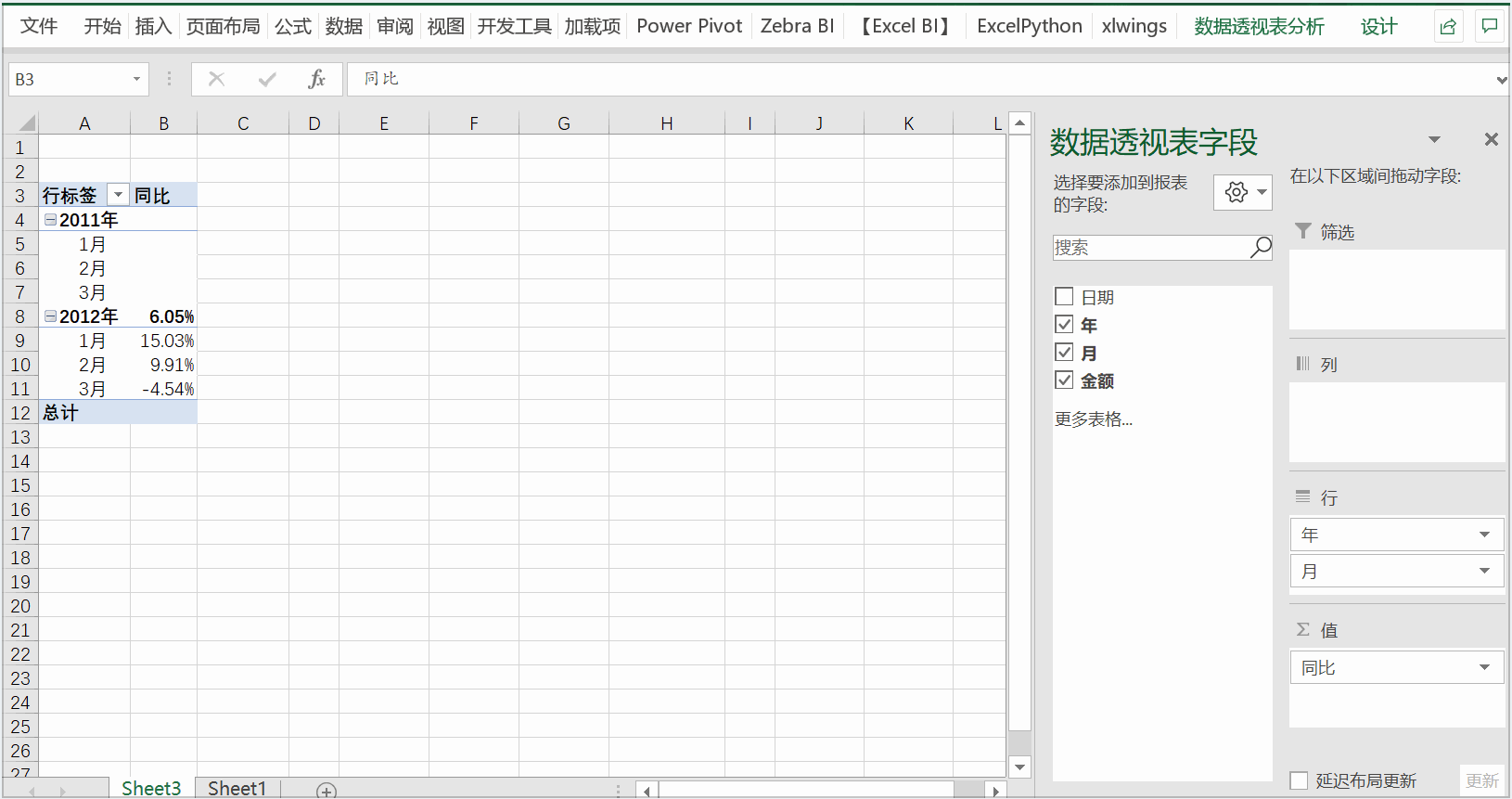Open the Power Pivot ribbon tab
1512x799 pixels.
point(689,27)
